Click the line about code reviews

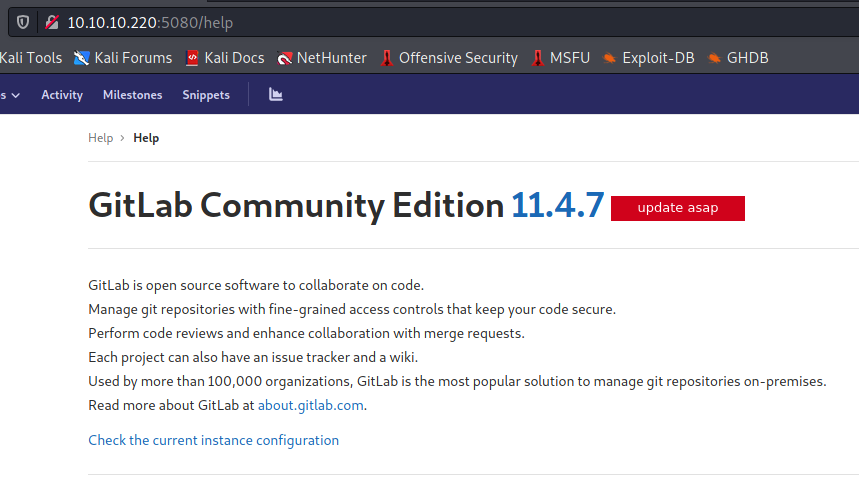click(306, 334)
